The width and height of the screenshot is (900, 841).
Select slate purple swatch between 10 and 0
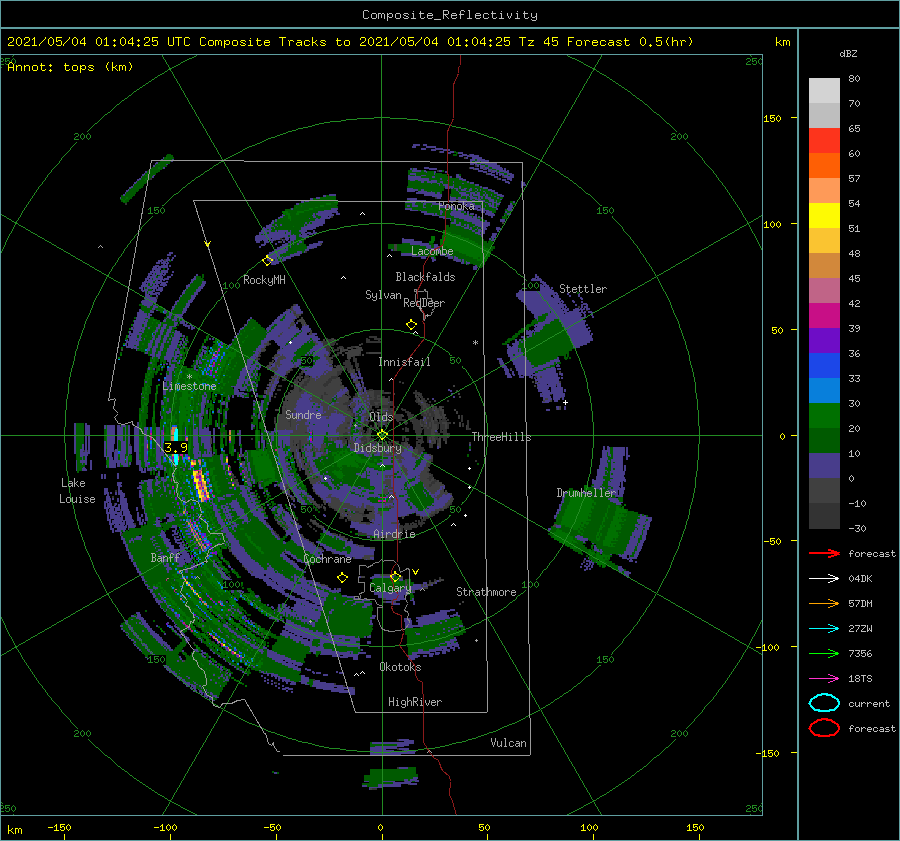pyautogui.click(x=824, y=466)
